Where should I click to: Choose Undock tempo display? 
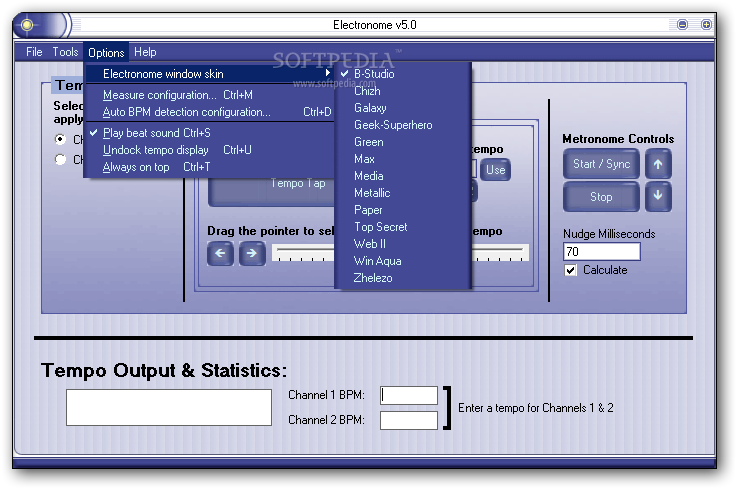pos(209,150)
